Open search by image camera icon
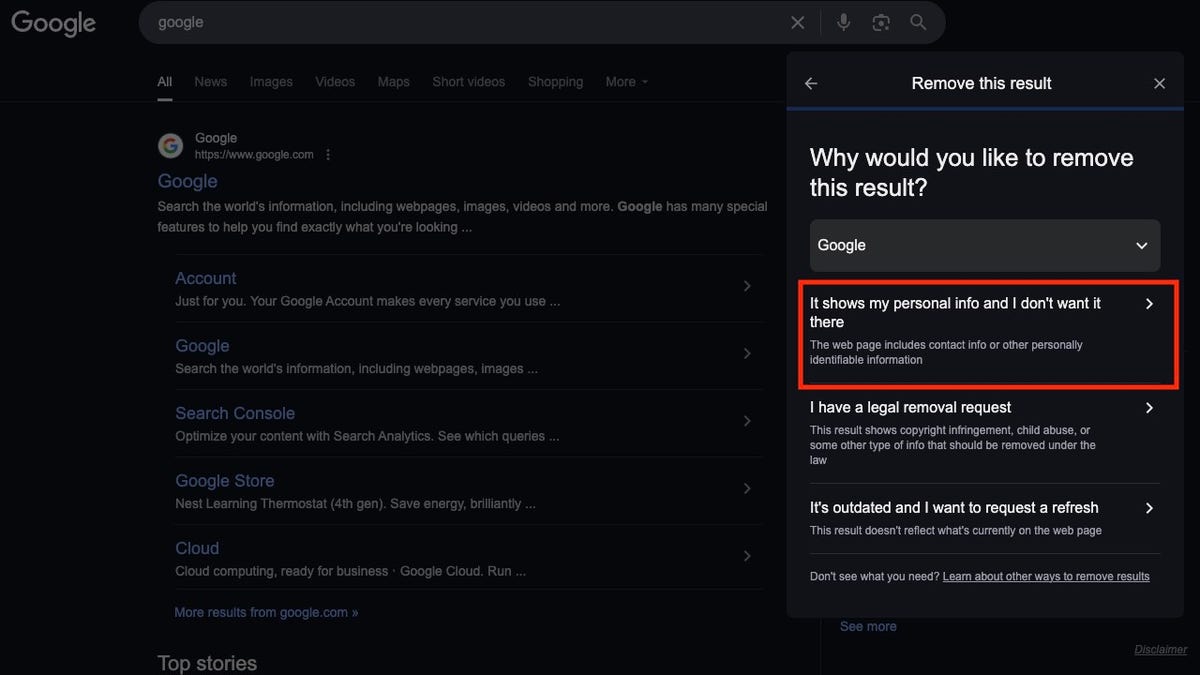 [x=881, y=23]
